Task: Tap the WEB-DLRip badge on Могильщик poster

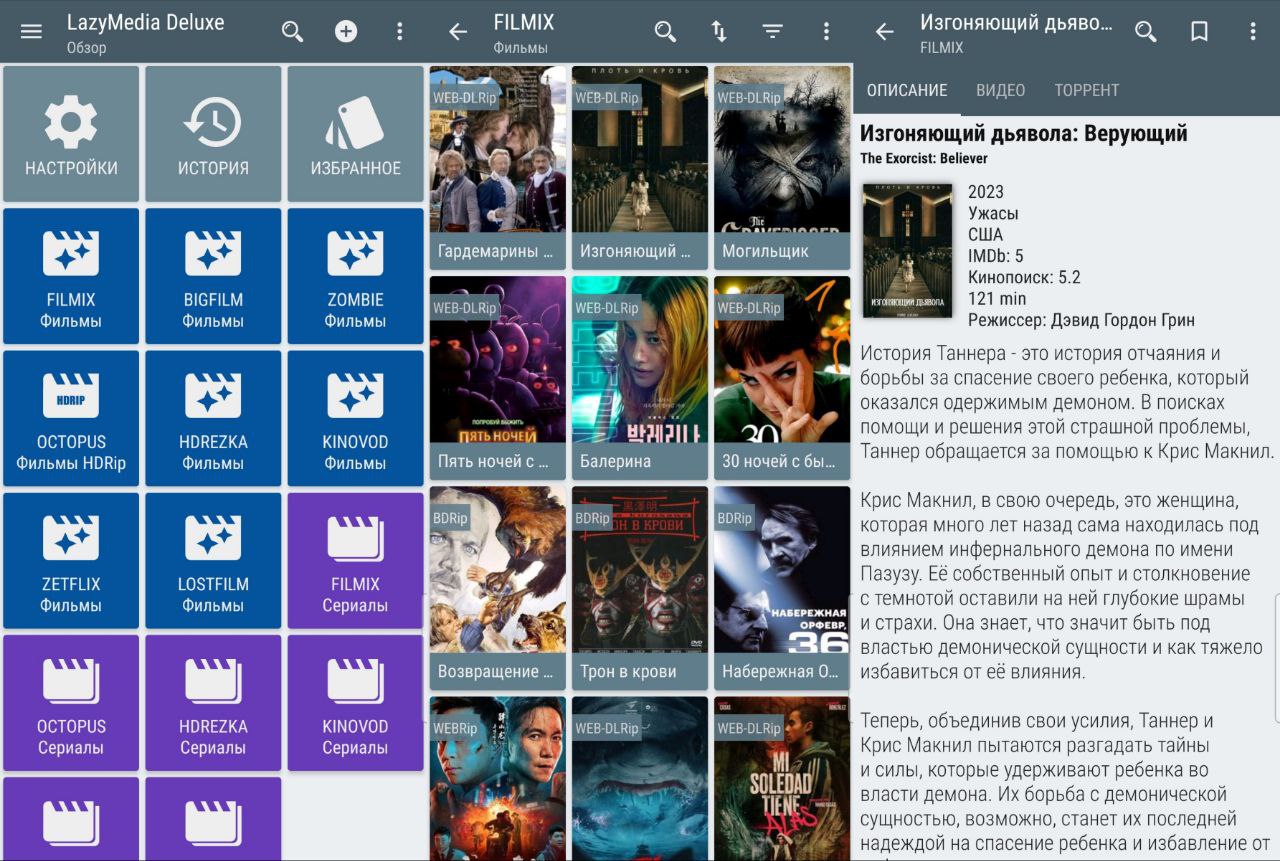Action: tap(749, 98)
